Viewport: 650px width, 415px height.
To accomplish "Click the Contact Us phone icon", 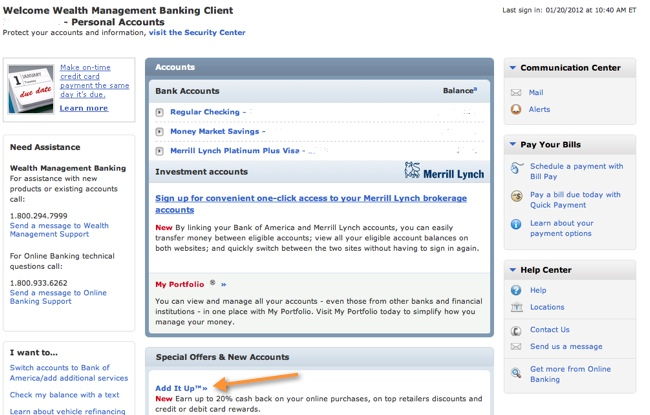I will coord(516,331).
